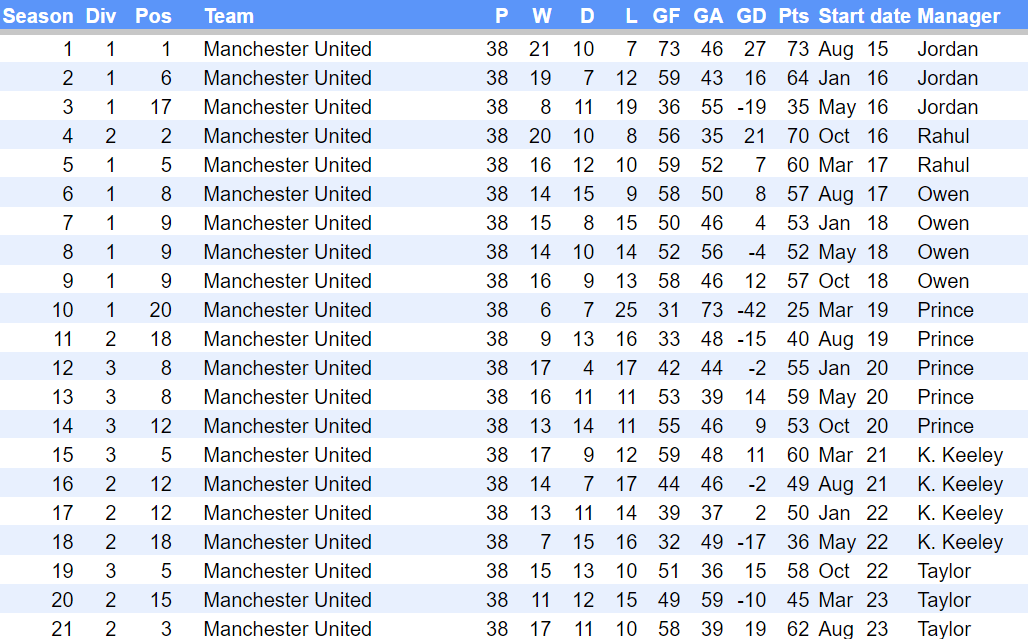Click the Season column header

coord(38,16)
